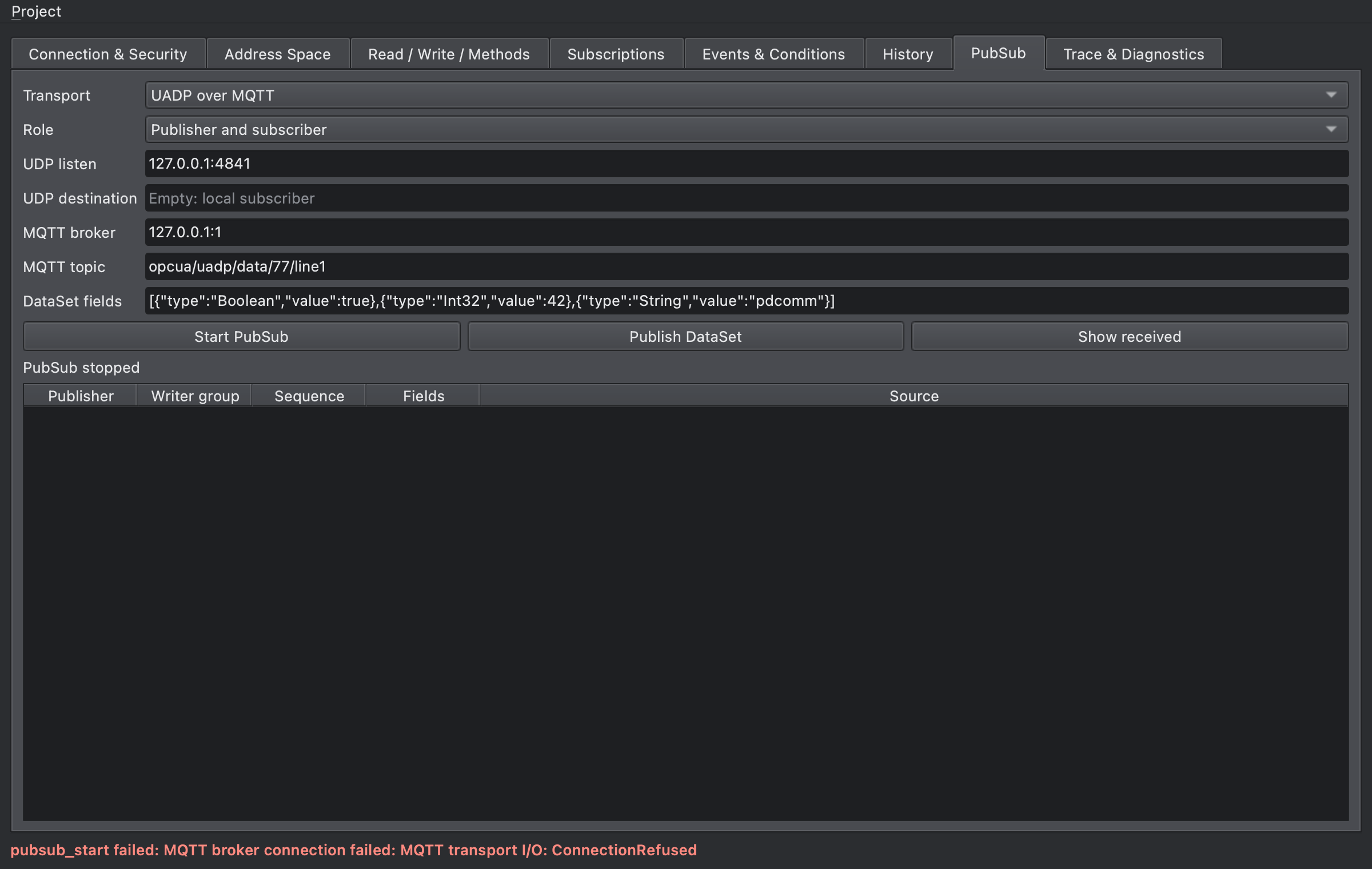Expand the Transport dropdown
Screen dimensions: 1372x869
tap(747, 95)
